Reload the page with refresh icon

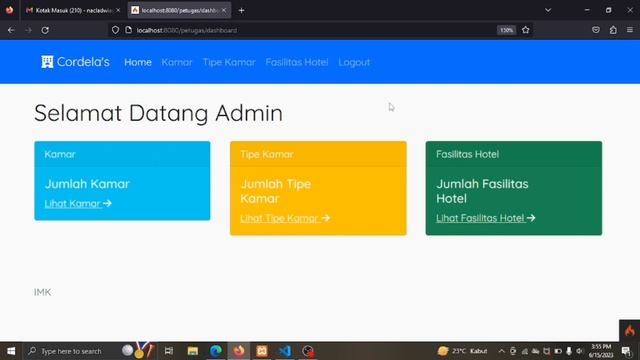(45, 30)
